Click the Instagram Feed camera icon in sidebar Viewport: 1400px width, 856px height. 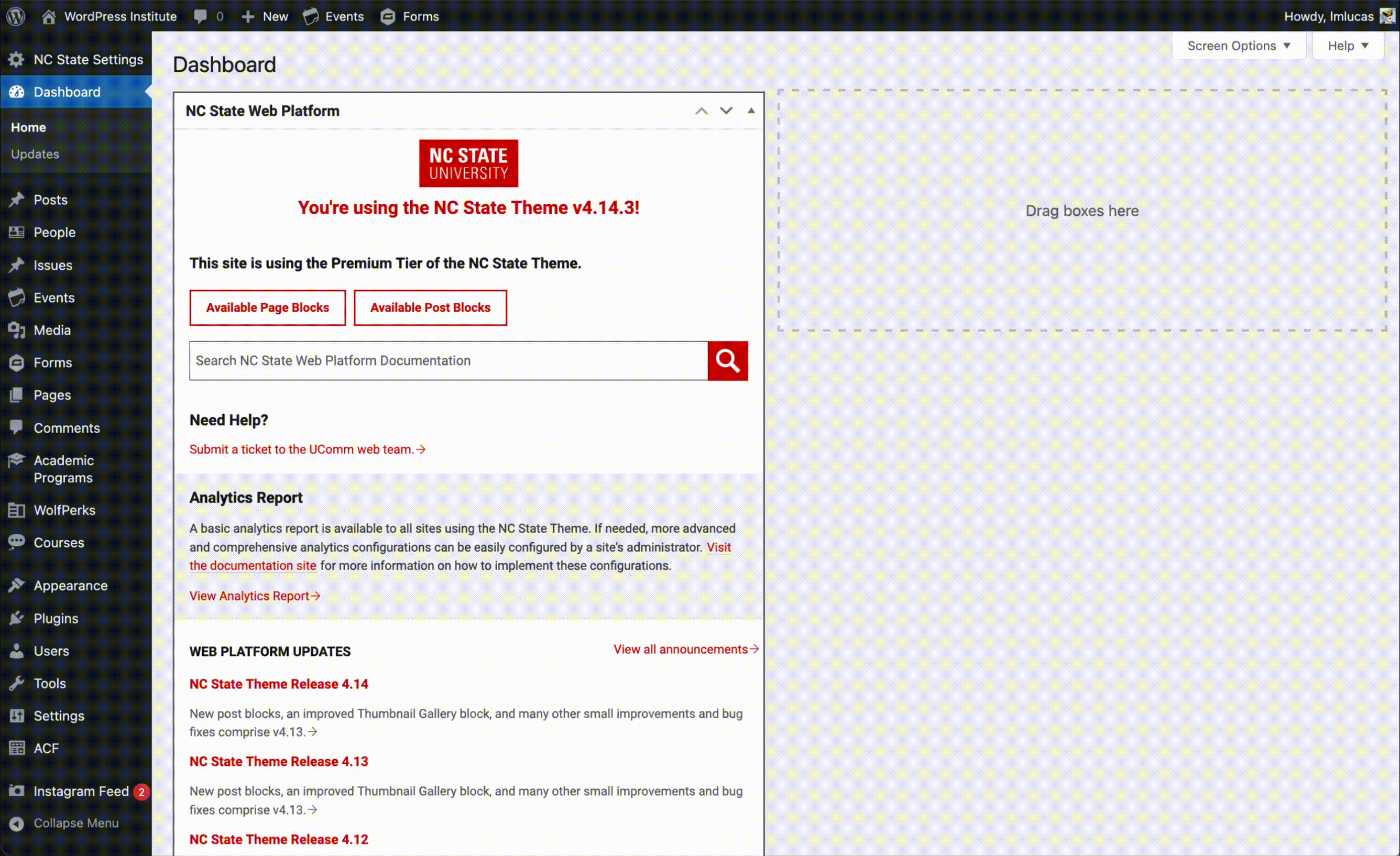click(16, 791)
